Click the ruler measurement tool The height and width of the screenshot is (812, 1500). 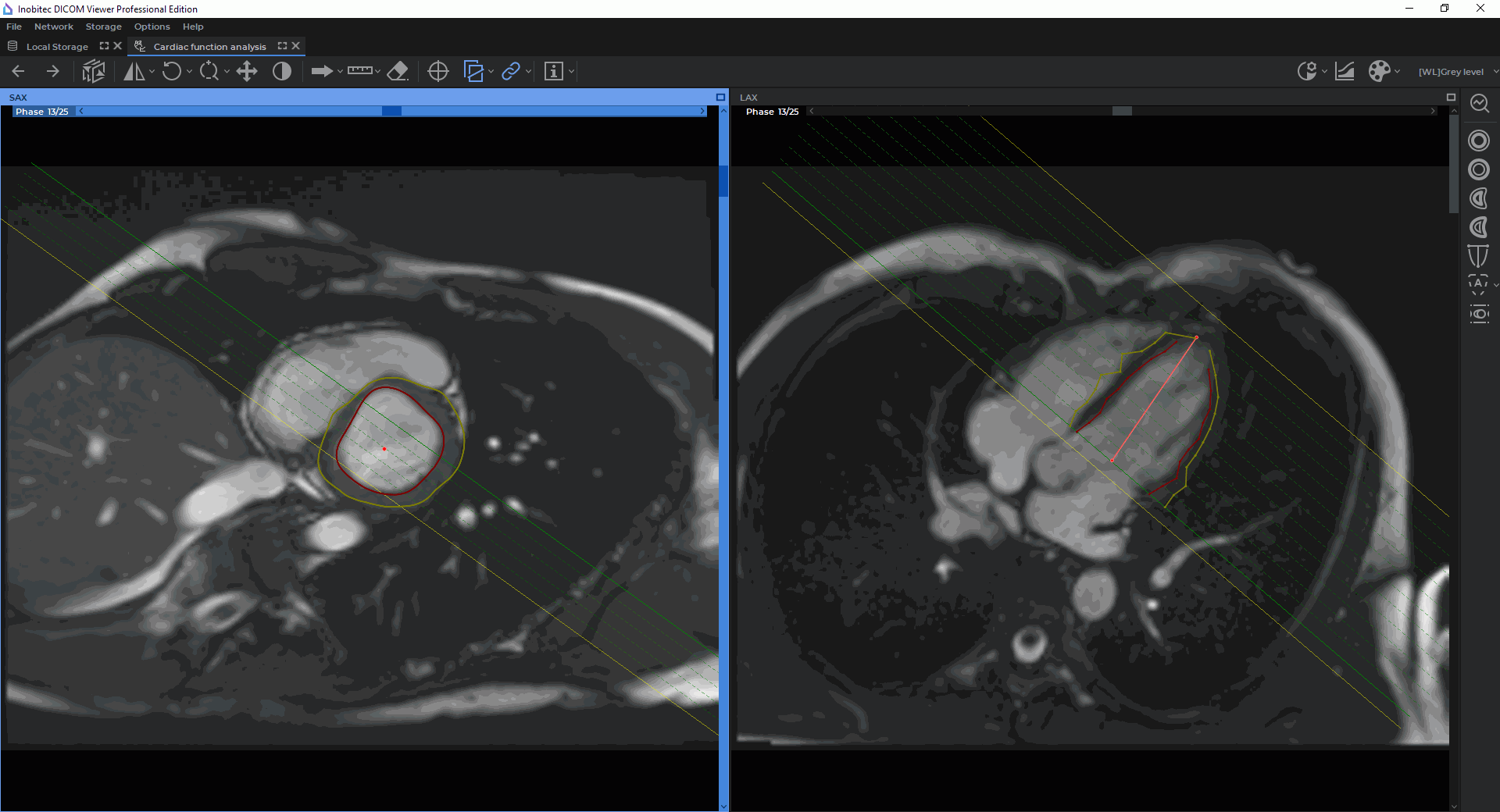[x=359, y=72]
